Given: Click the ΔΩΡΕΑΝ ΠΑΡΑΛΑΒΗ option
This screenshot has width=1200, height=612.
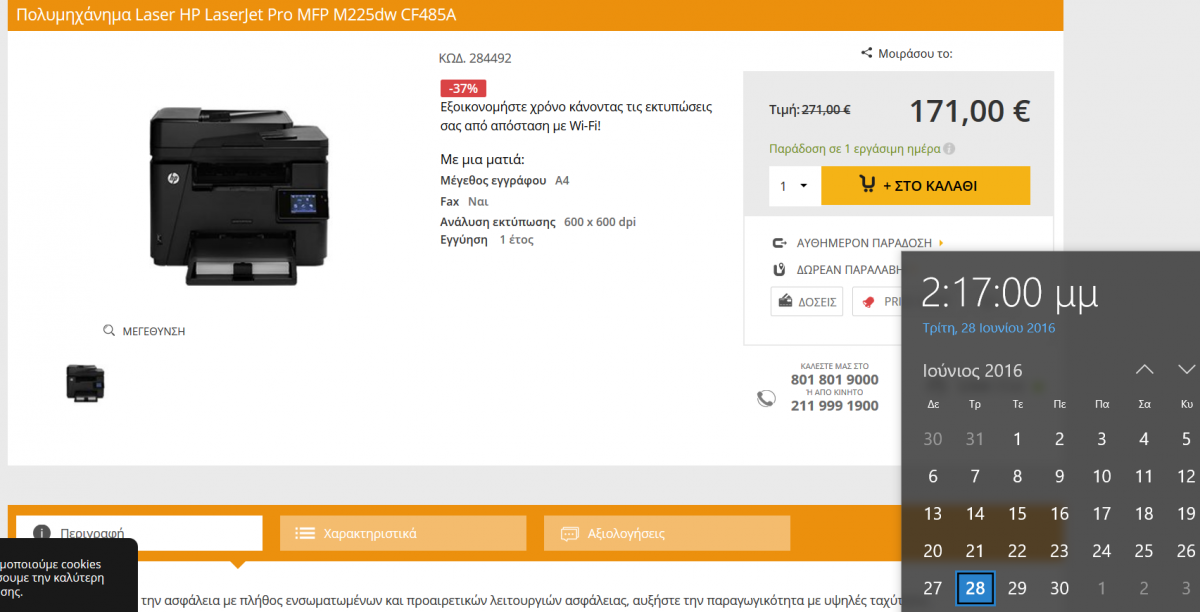Looking at the screenshot, I should [849, 270].
